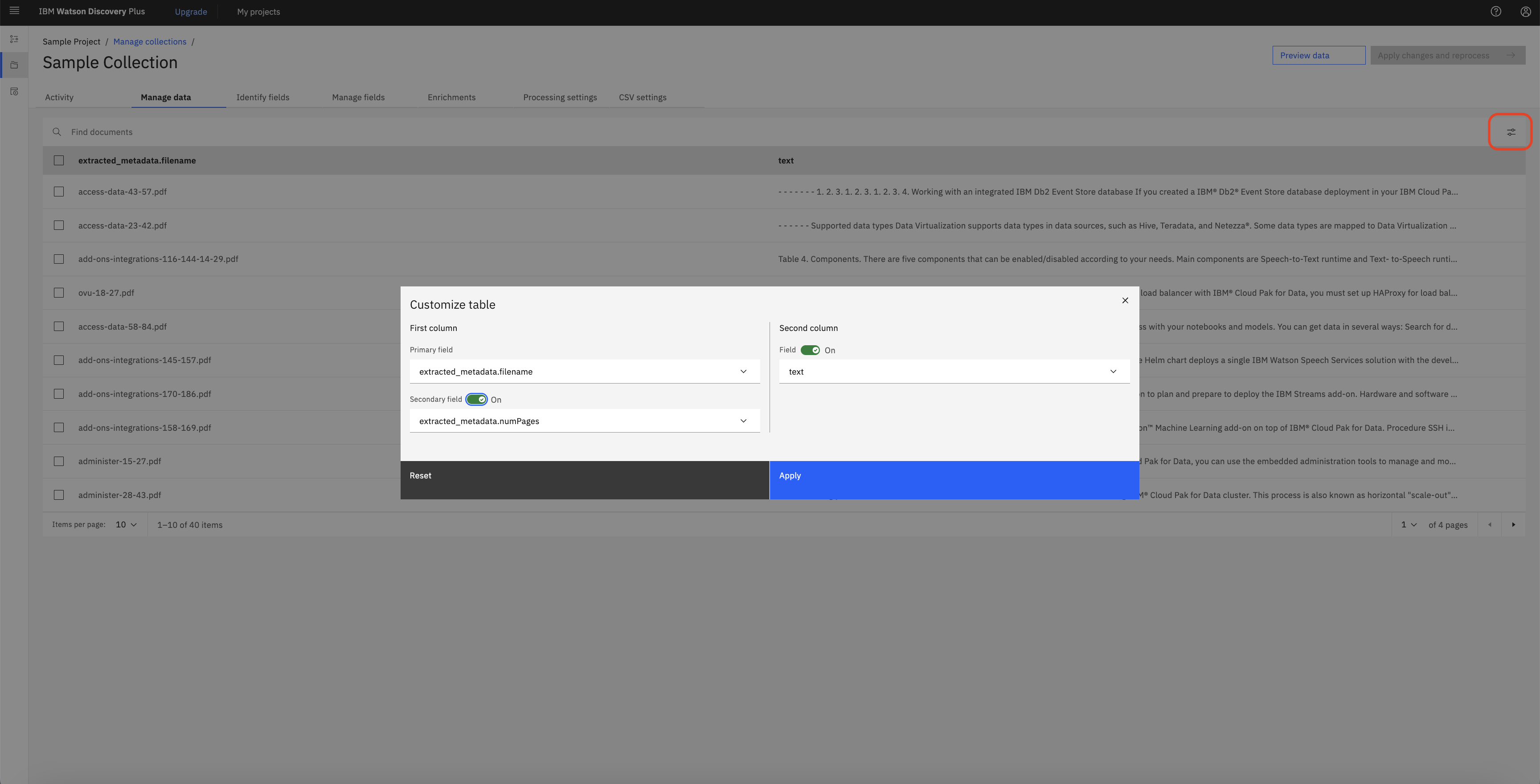Viewport: 1540px width, 784px height.
Task: Toggle the Secondary field switch
Action: tap(476, 400)
